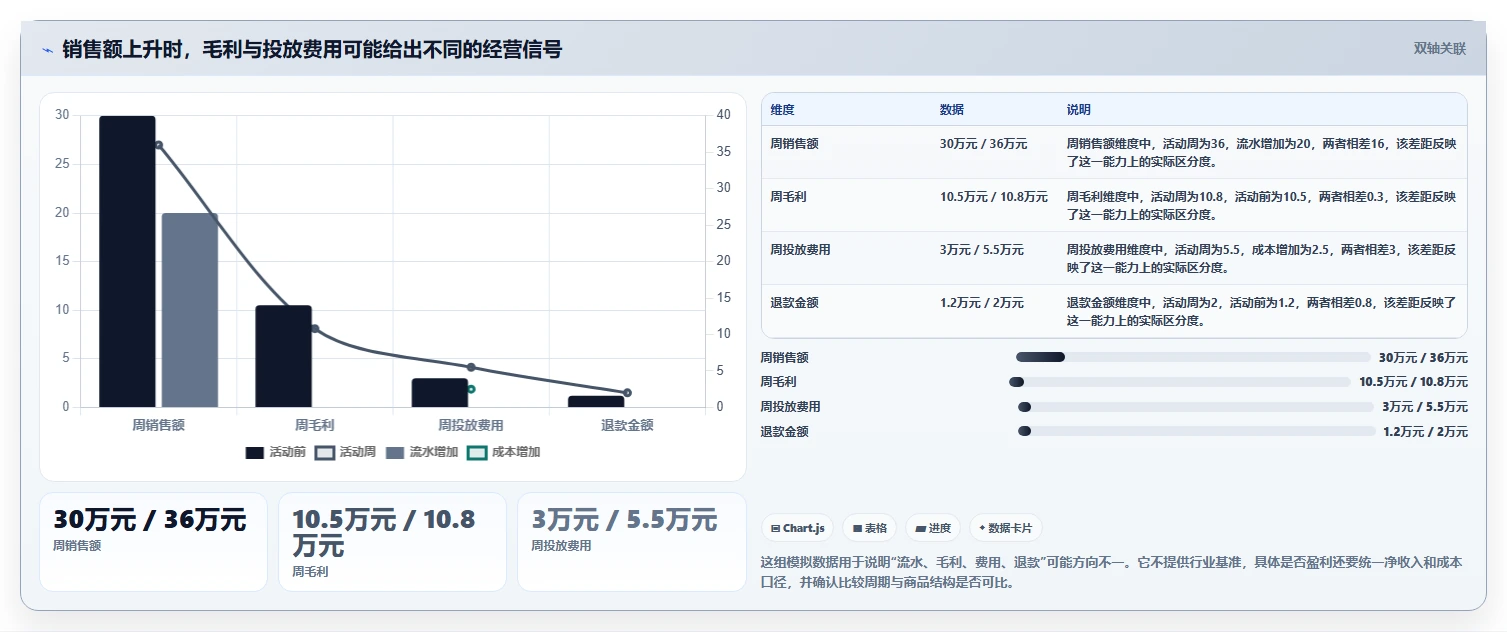Click the 退款金额 x-axis label

(627, 425)
